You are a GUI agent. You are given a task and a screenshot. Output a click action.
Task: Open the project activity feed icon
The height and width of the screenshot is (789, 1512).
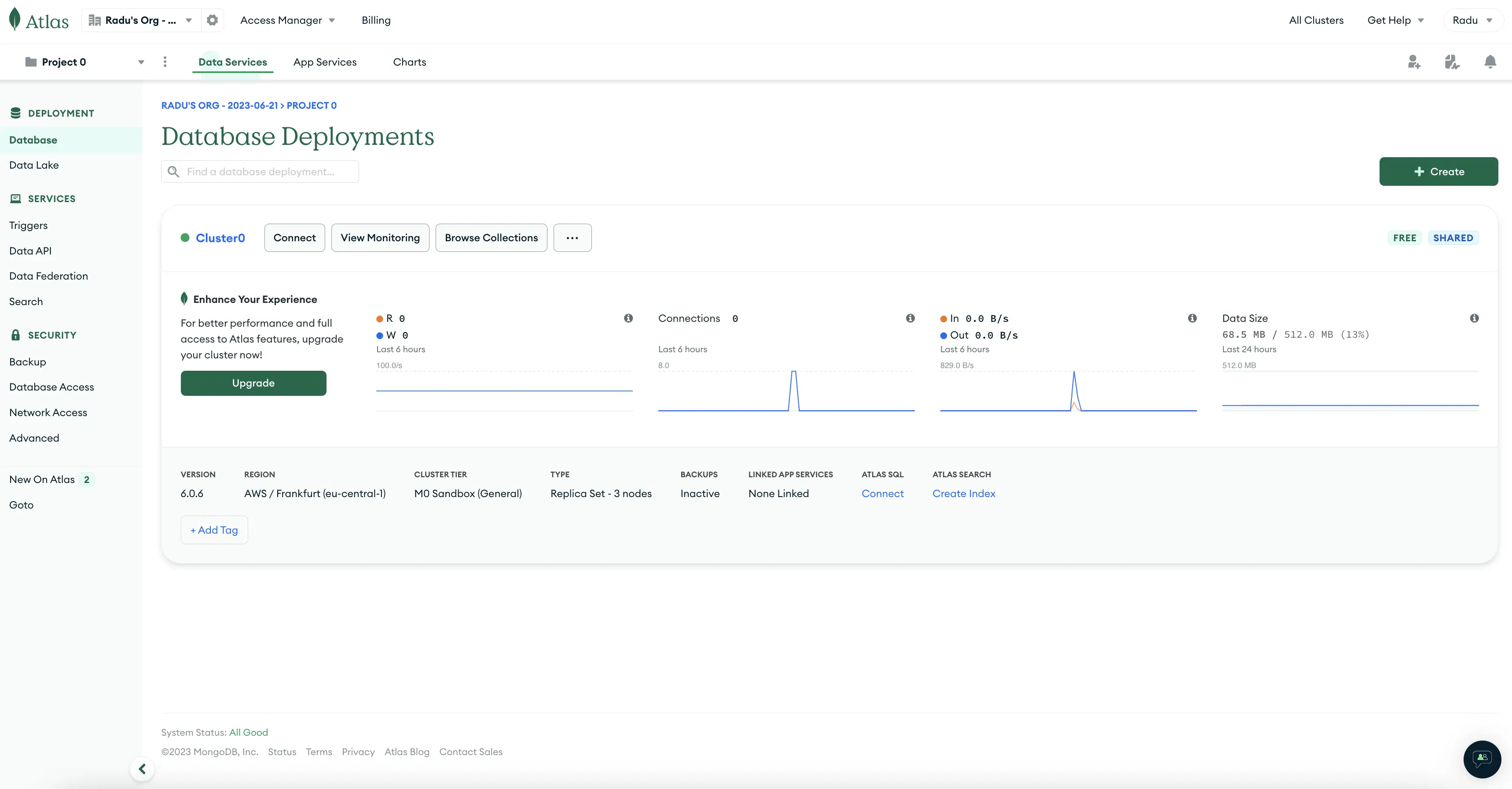(x=1452, y=62)
